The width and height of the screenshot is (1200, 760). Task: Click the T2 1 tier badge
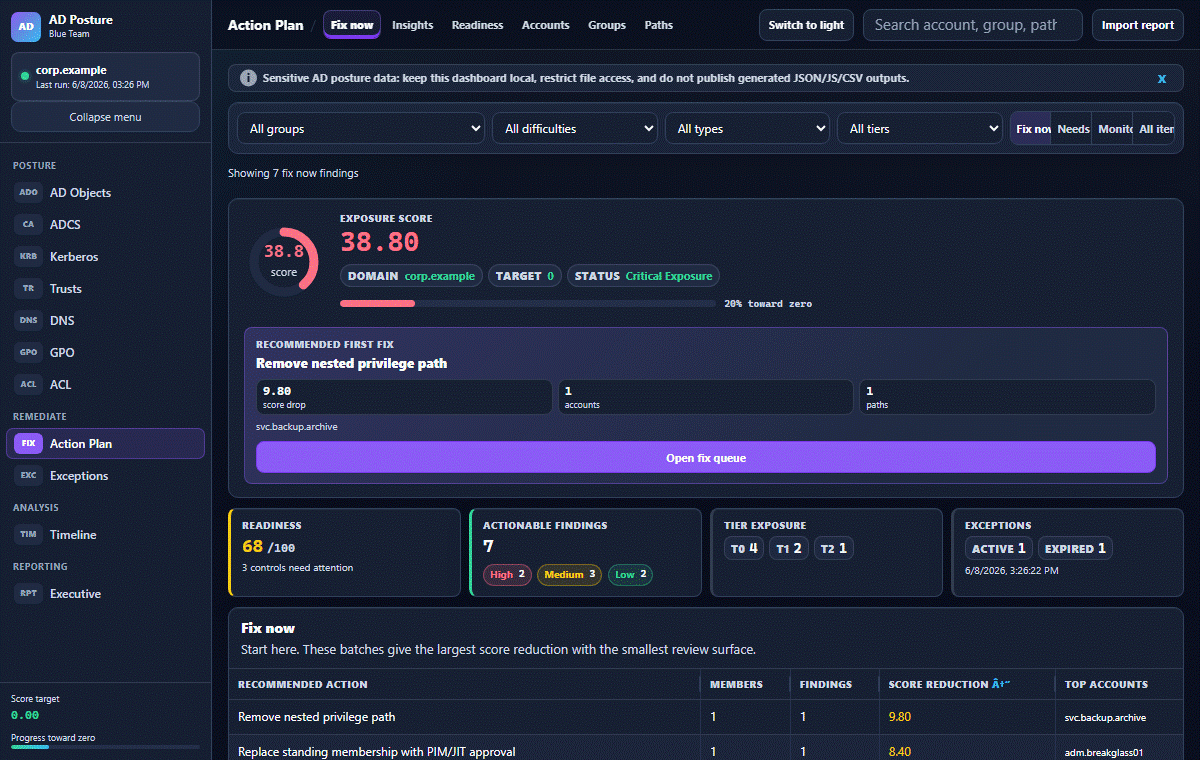[x=833, y=548]
